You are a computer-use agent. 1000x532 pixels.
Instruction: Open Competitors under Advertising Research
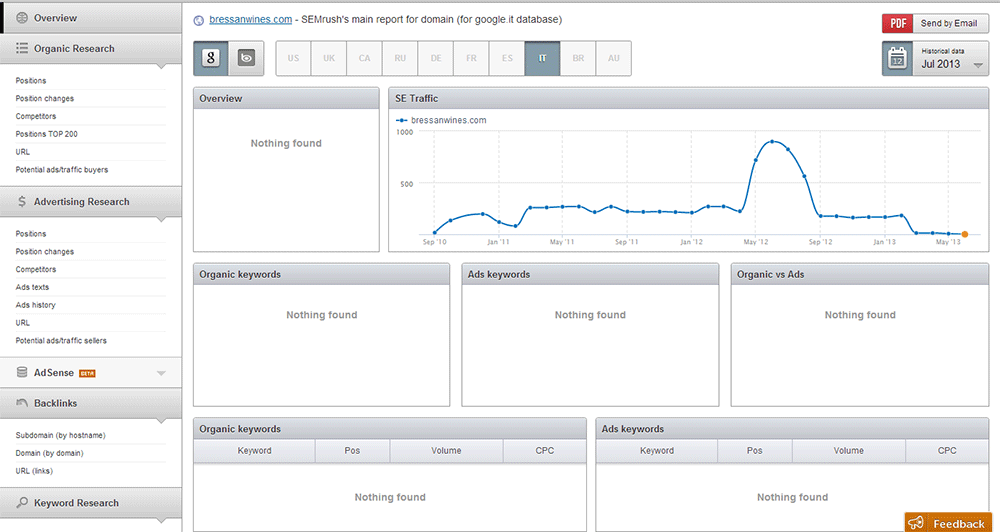tap(36, 269)
